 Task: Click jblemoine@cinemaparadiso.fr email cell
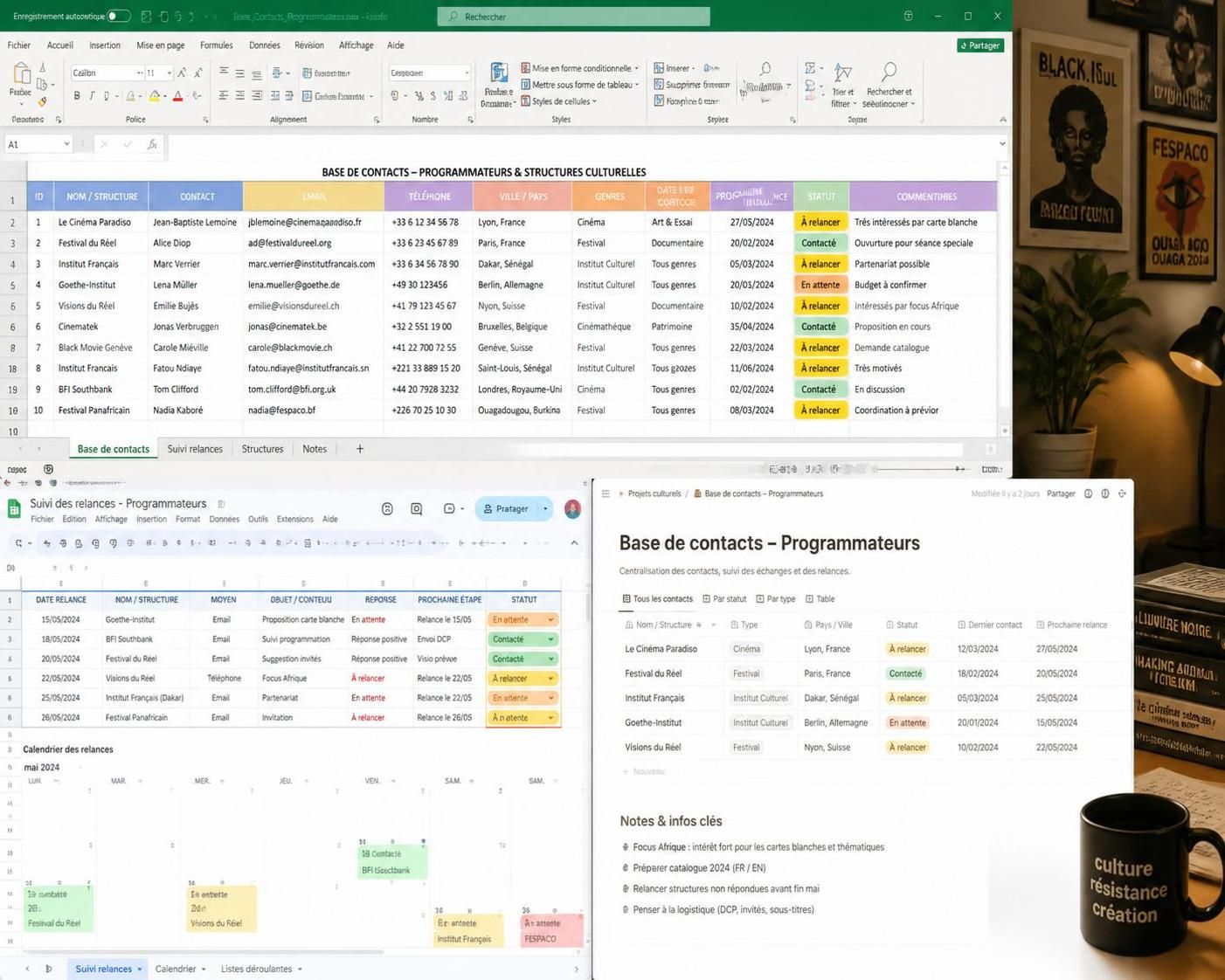[x=313, y=223]
